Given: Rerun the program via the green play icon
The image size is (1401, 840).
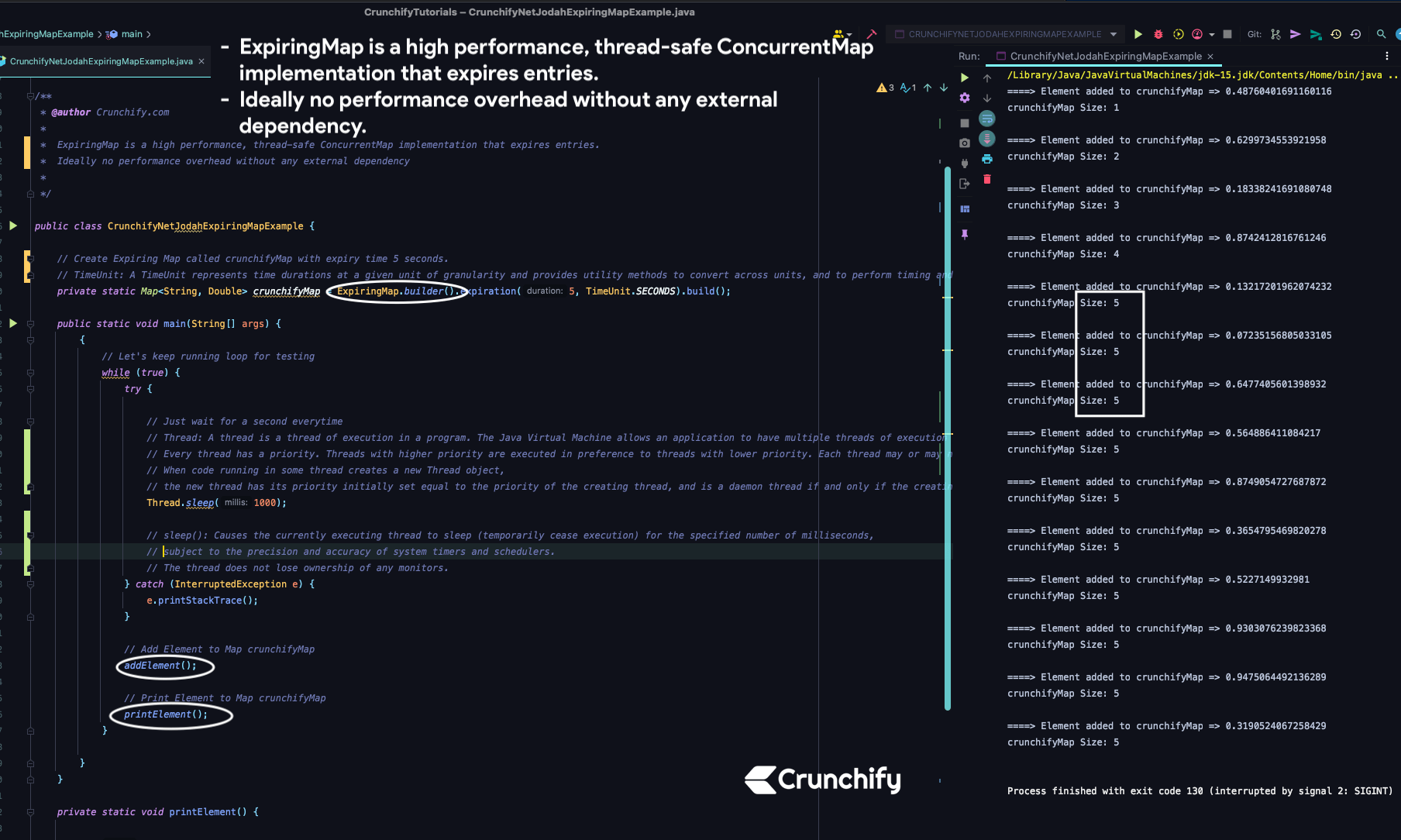Looking at the screenshot, I should 964,77.
